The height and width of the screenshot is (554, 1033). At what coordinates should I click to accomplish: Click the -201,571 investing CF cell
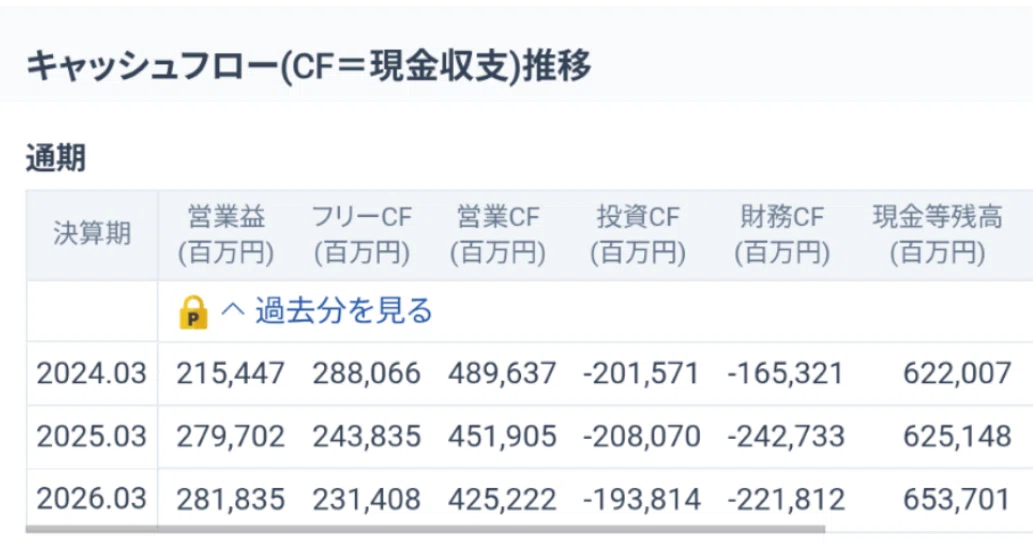tap(641, 374)
